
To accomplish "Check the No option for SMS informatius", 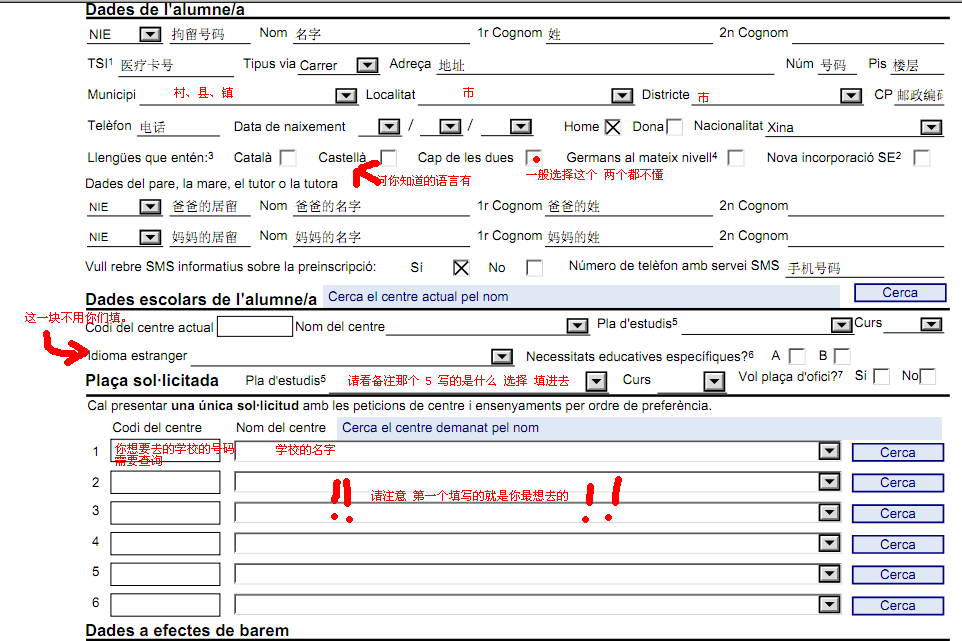I will click(533, 267).
